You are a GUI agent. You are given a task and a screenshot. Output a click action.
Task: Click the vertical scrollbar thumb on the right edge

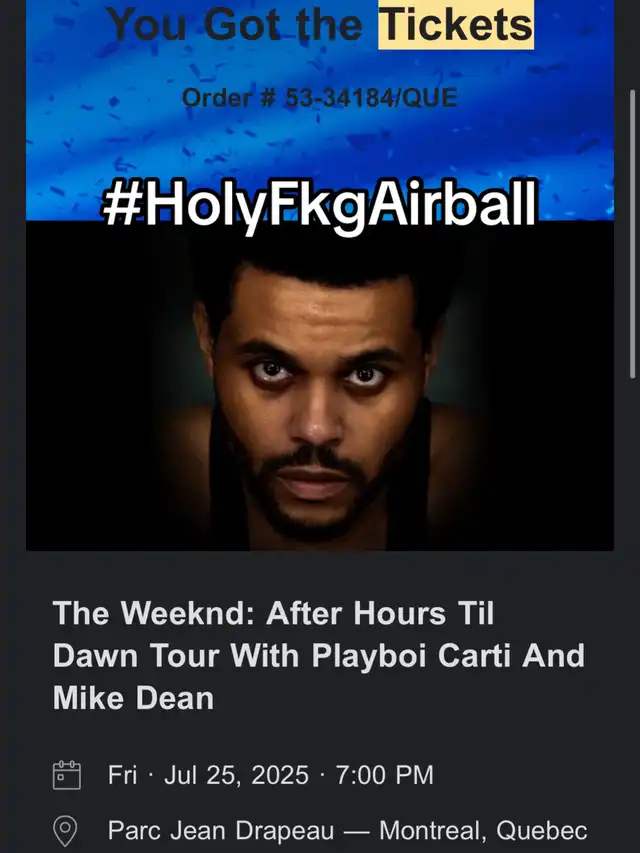[x=632, y=234]
